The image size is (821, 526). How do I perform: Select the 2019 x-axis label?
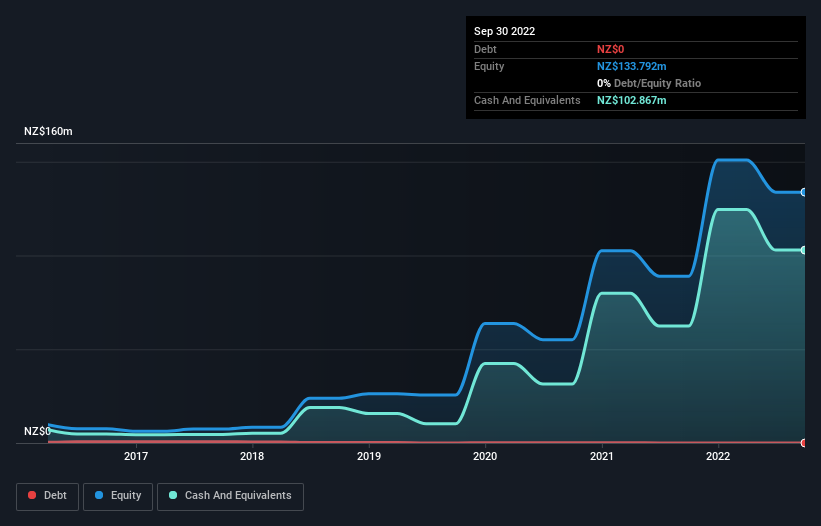point(369,456)
